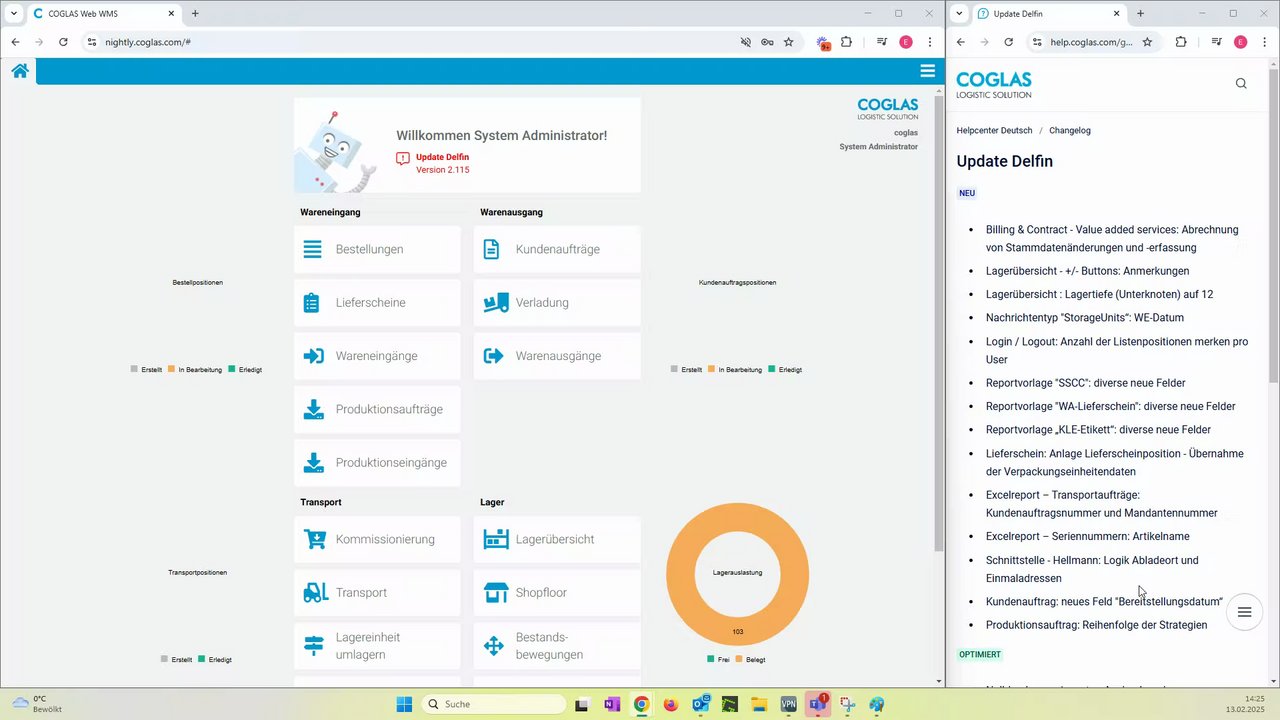Open Produktionsaufträge tile
This screenshot has height=720, width=1280.
coord(377,409)
